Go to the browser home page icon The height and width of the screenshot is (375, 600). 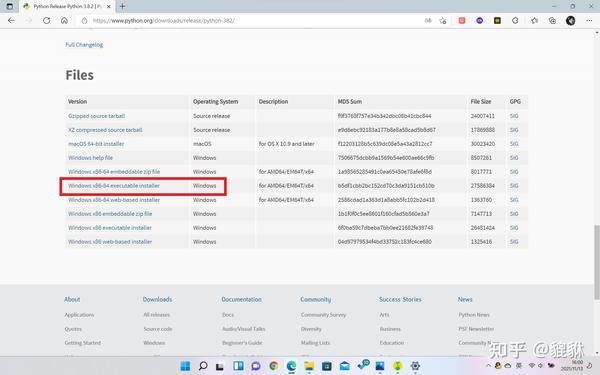point(64,21)
